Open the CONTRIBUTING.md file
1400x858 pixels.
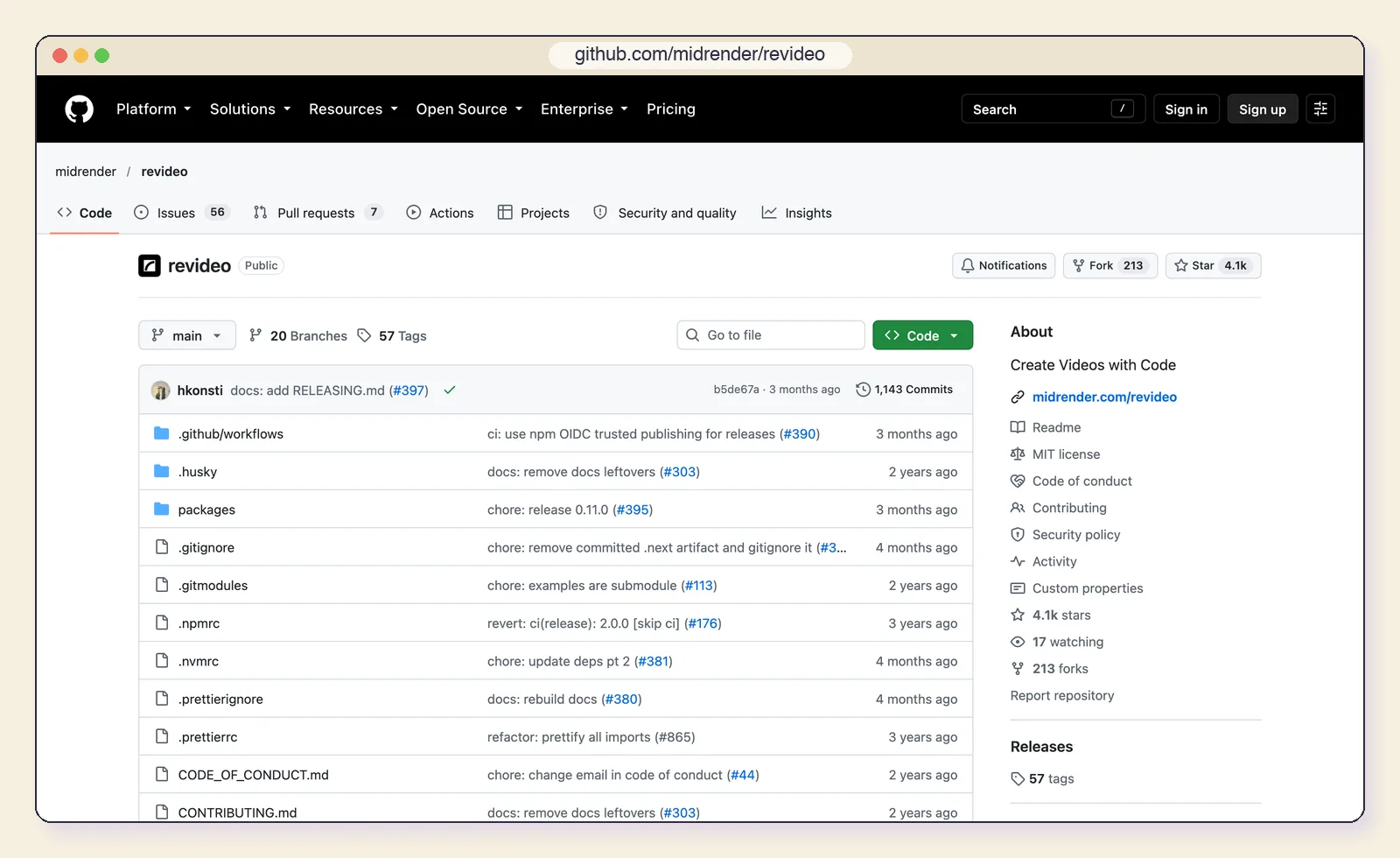[x=237, y=812]
